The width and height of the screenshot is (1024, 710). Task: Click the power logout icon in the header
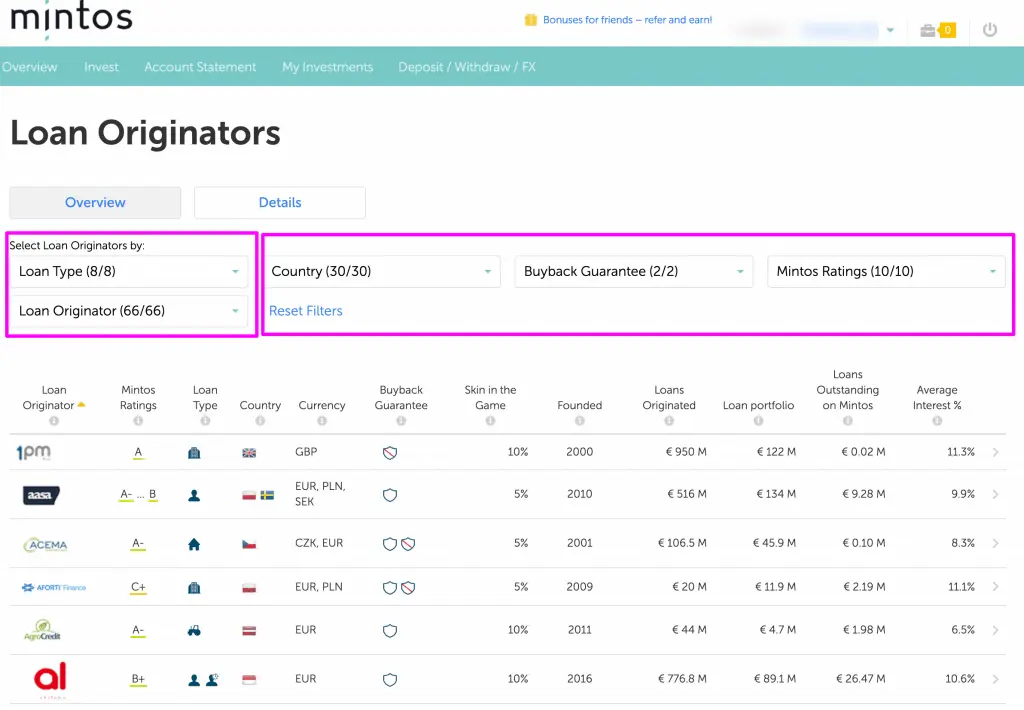[x=989, y=30]
